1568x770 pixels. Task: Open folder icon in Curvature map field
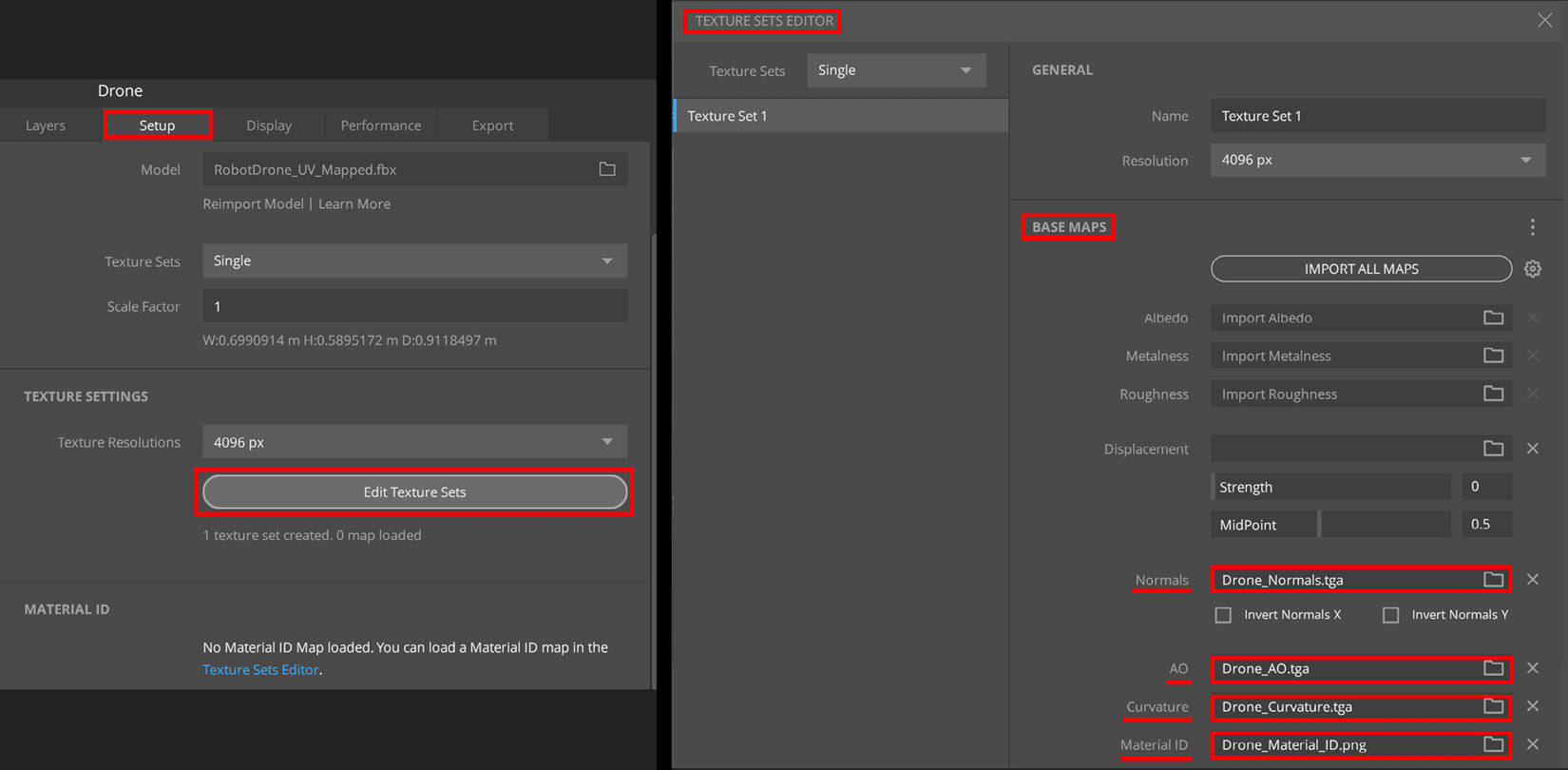1493,706
